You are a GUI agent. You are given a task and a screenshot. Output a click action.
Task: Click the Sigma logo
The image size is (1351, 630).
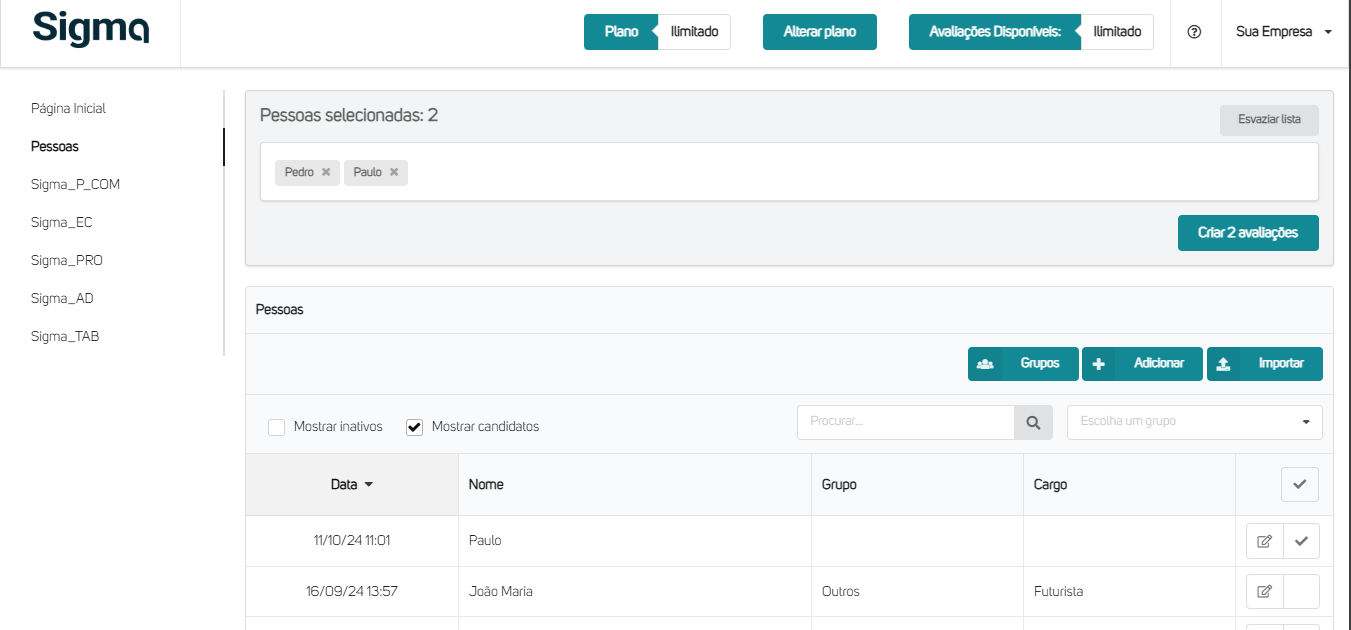click(91, 28)
